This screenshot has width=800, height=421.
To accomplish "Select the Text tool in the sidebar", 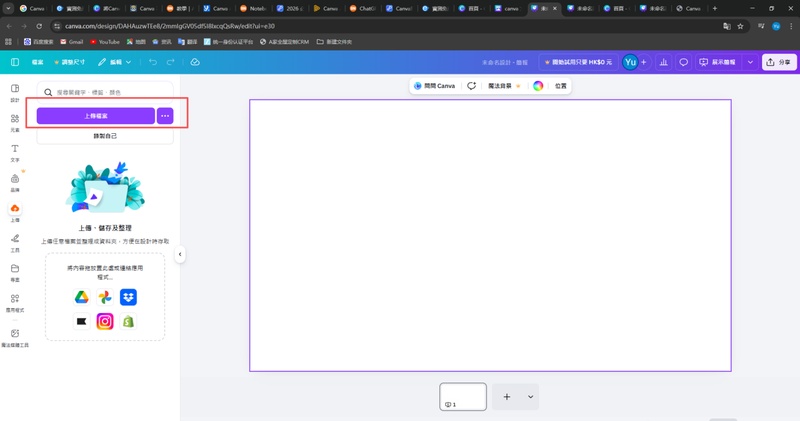I will pos(15,153).
